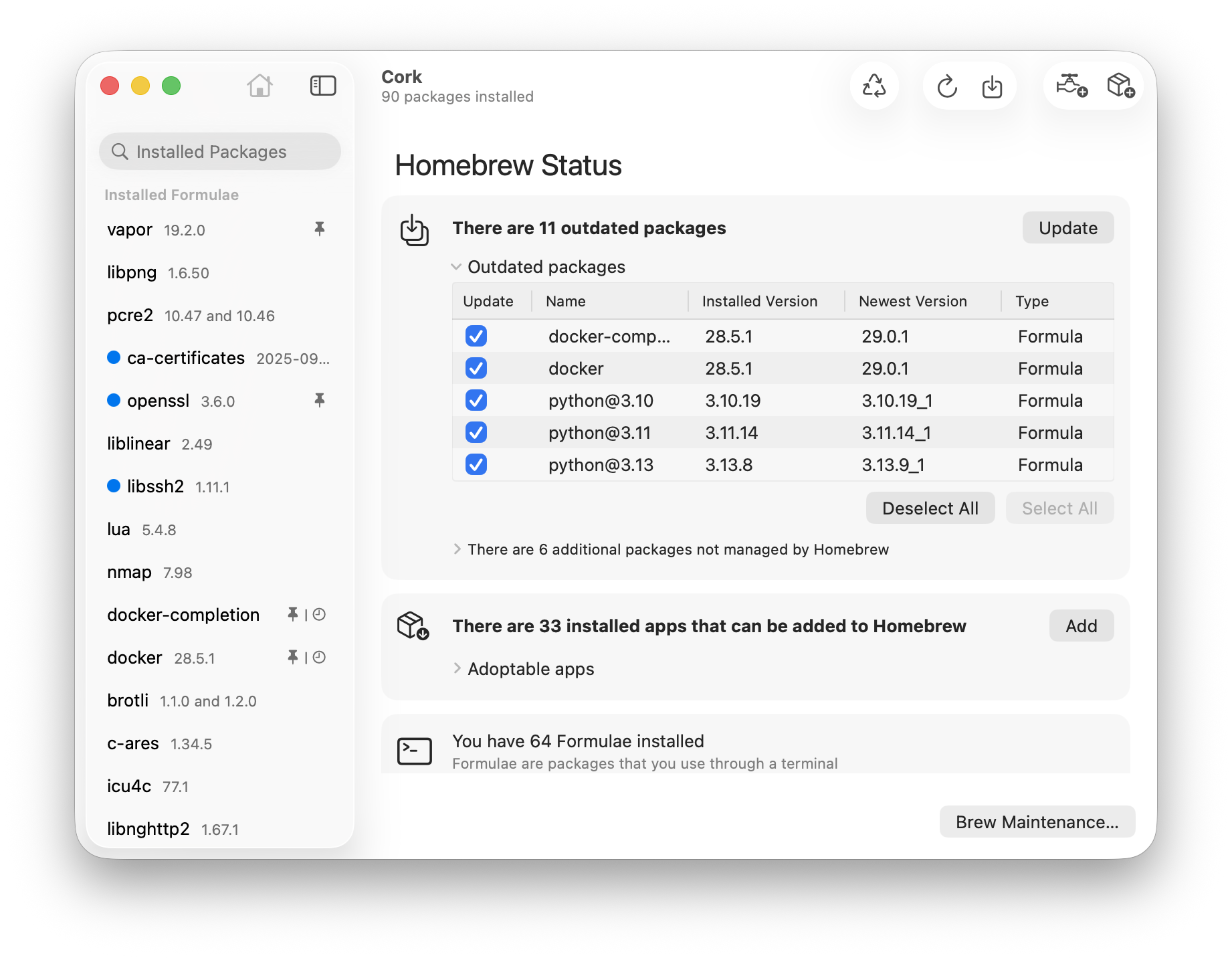Viewport: 1232px width, 958px height.
Task: Uncheck the docker update checkbox
Action: point(476,369)
